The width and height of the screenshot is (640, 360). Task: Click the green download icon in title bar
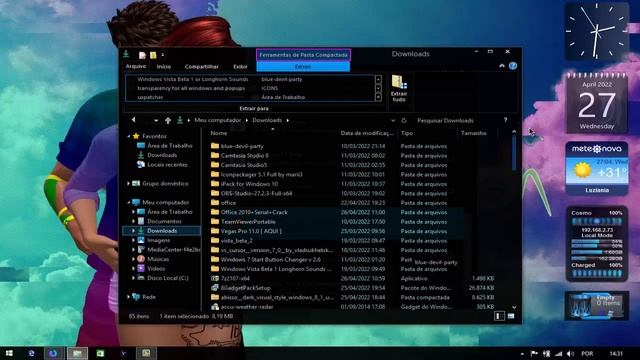click(x=126, y=54)
